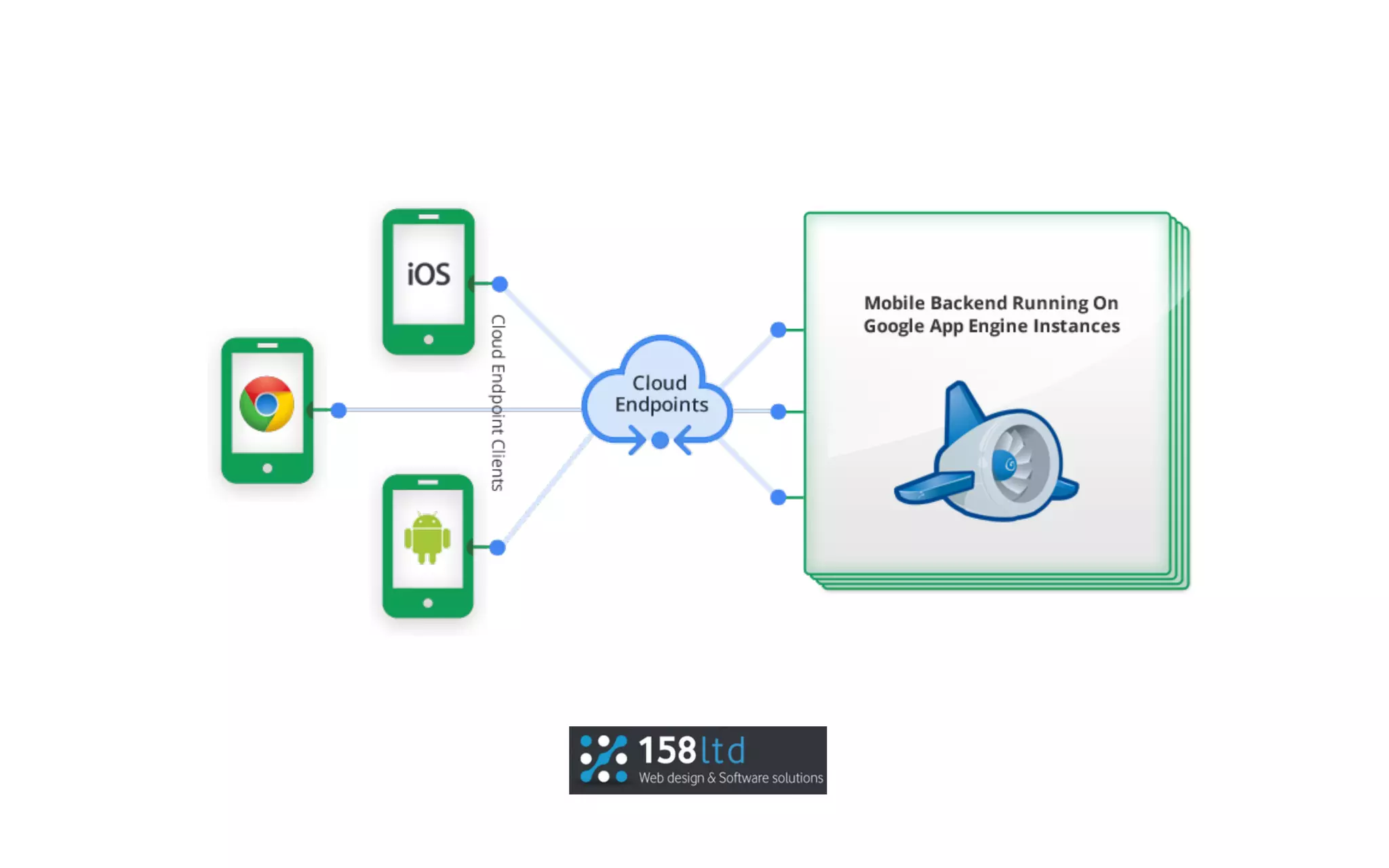Image resolution: width=1389 pixels, height=868 pixels.
Task: Click the home button of the Android phone
Action: 428,603
